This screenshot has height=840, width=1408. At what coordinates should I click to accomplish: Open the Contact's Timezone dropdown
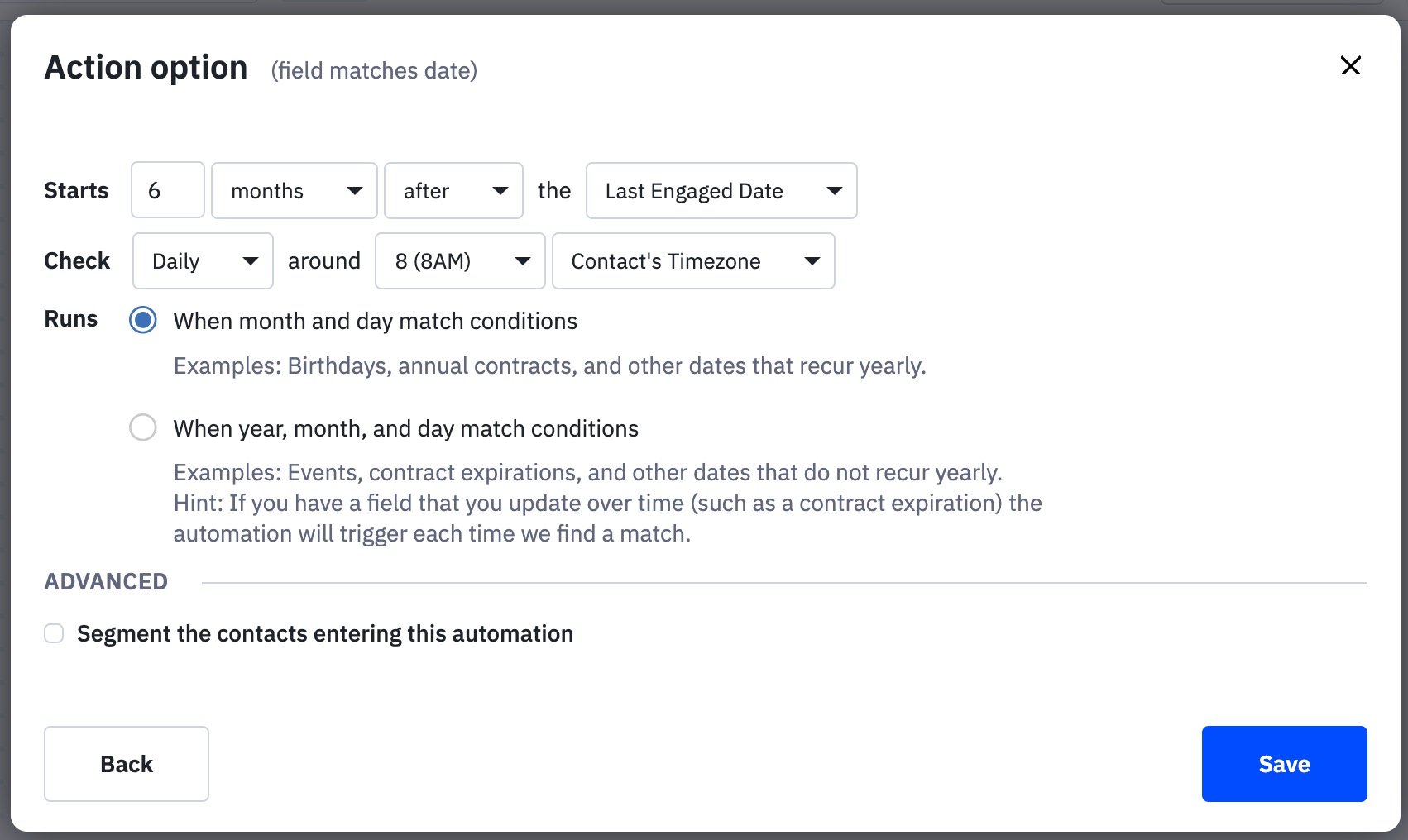693,261
